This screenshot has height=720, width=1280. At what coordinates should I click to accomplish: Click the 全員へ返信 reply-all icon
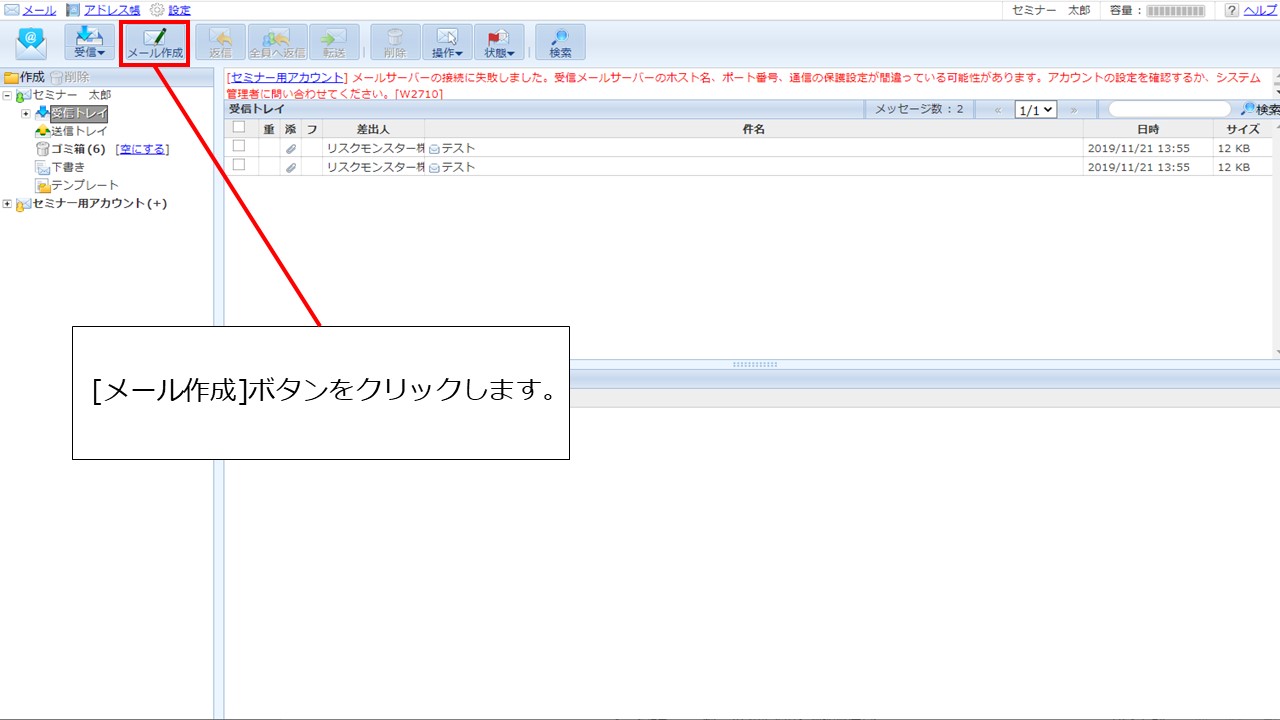(277, 43)
